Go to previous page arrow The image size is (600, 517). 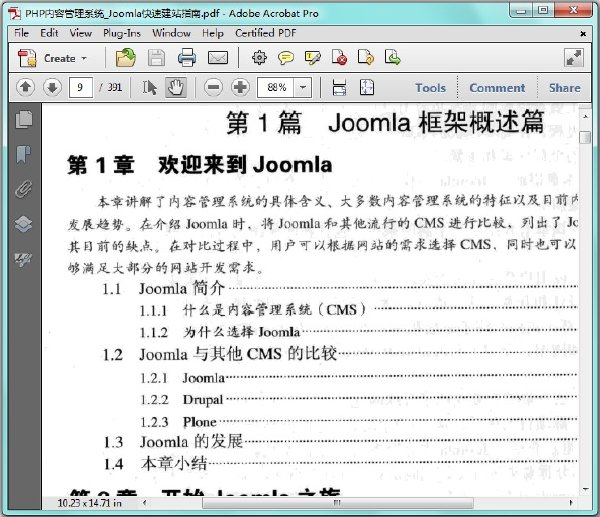pyautogui.click(x=26, y=87)
